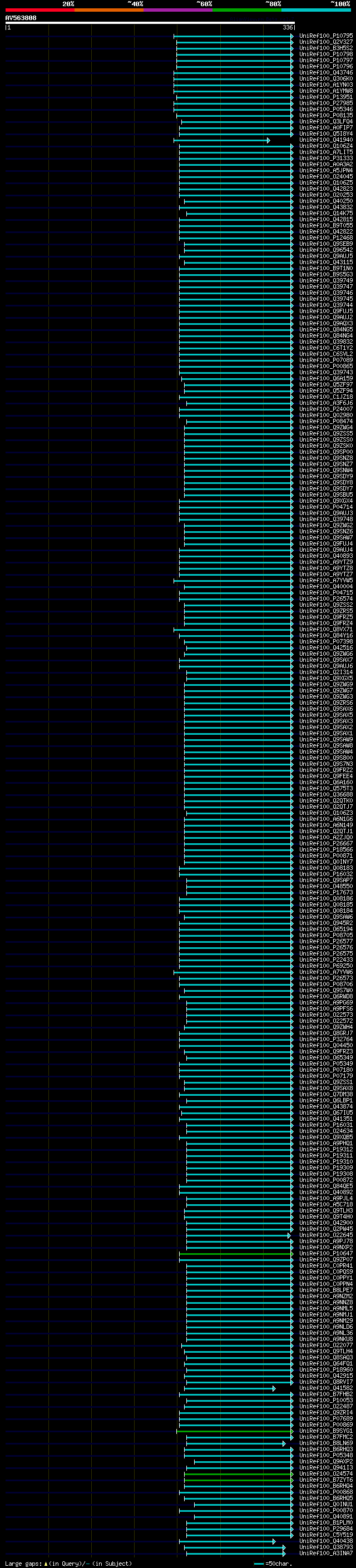Image resolution: width=356 pixels, height=1568 pixels.
Task: Select hit UniRef100_P24007
Action: click(x=326, y=409)
